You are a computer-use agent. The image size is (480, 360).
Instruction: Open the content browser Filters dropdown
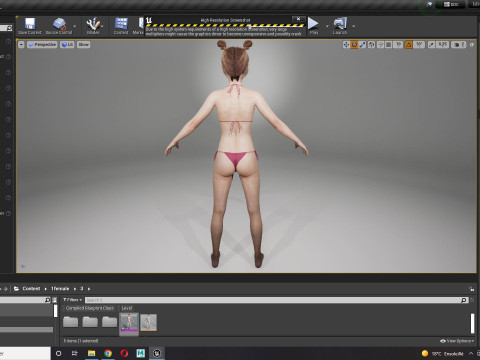point(72,300)
